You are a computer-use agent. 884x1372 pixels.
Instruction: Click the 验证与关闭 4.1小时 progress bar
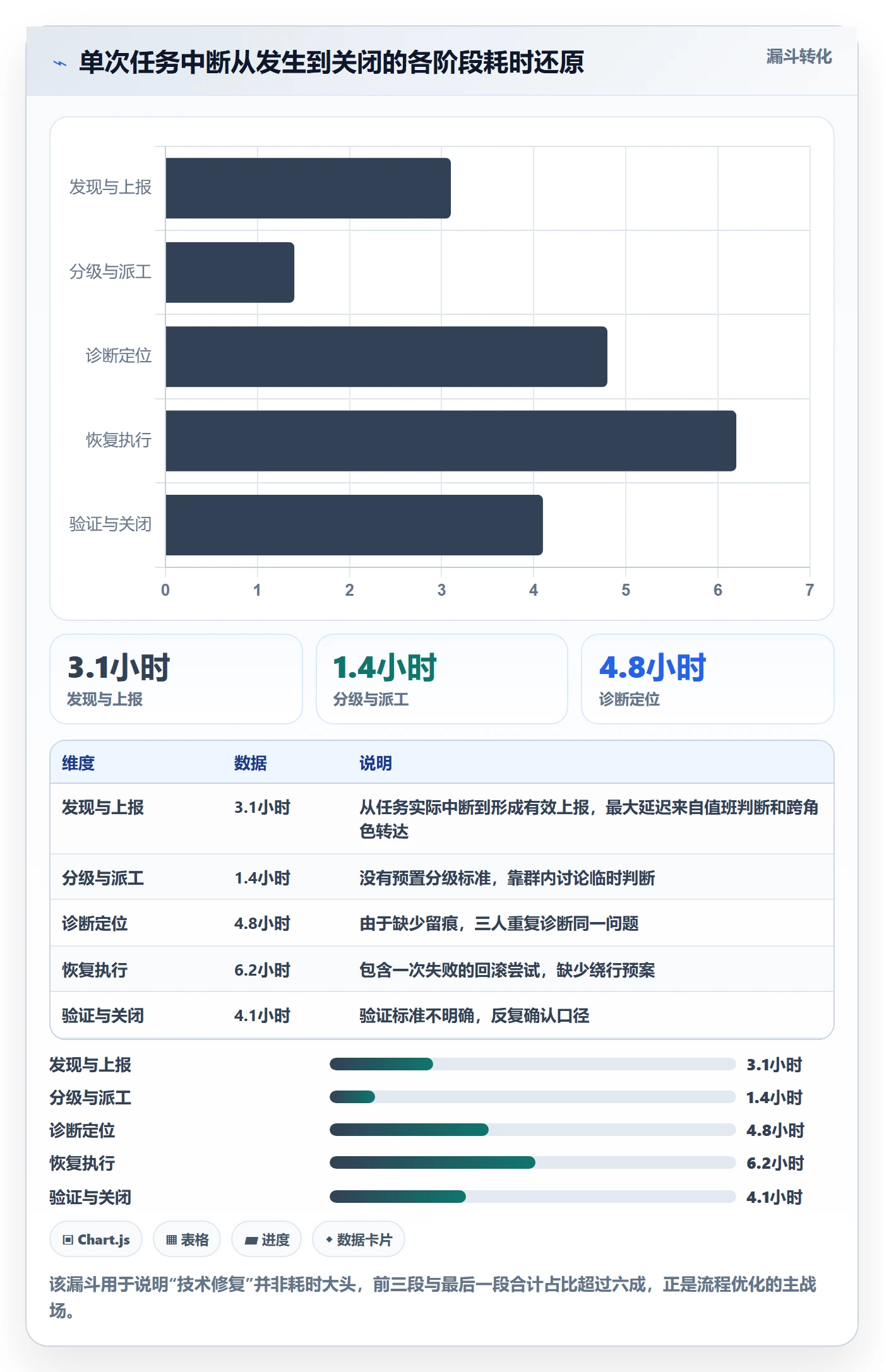[532, 1196]
